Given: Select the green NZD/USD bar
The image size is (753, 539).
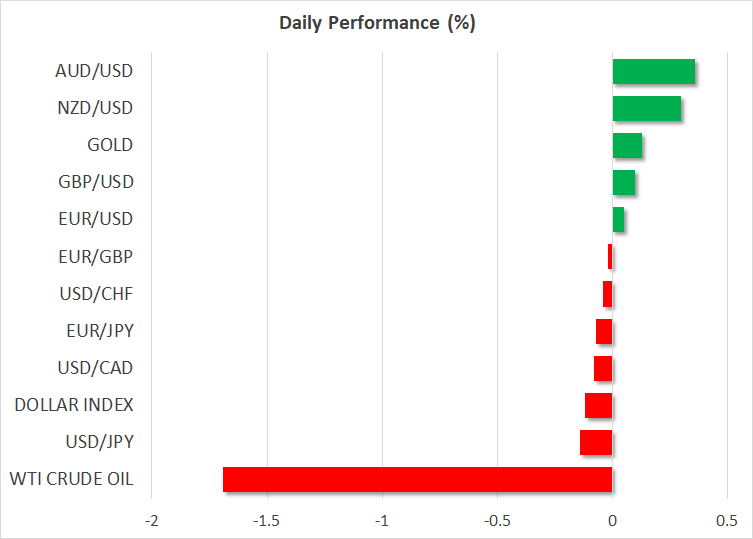Looking at the screenshot, I should 646,108.
